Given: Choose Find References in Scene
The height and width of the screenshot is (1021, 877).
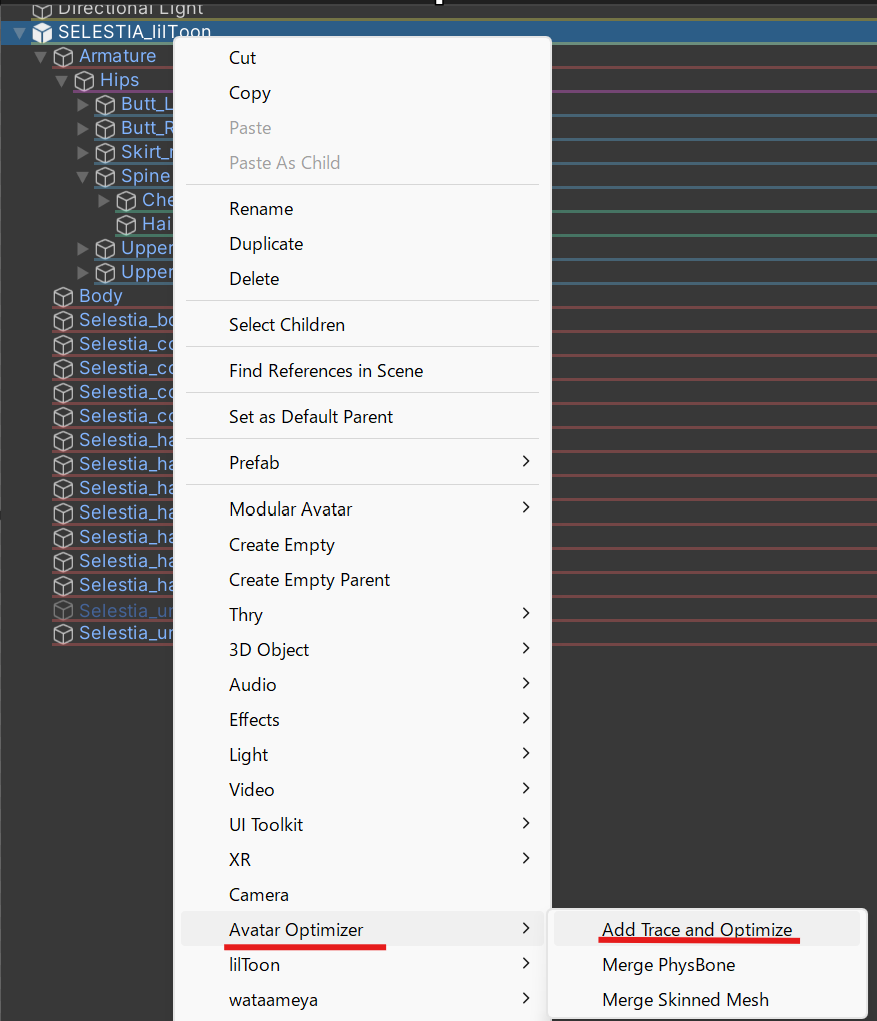Looking at the screenshot, I should coord(363,371).
